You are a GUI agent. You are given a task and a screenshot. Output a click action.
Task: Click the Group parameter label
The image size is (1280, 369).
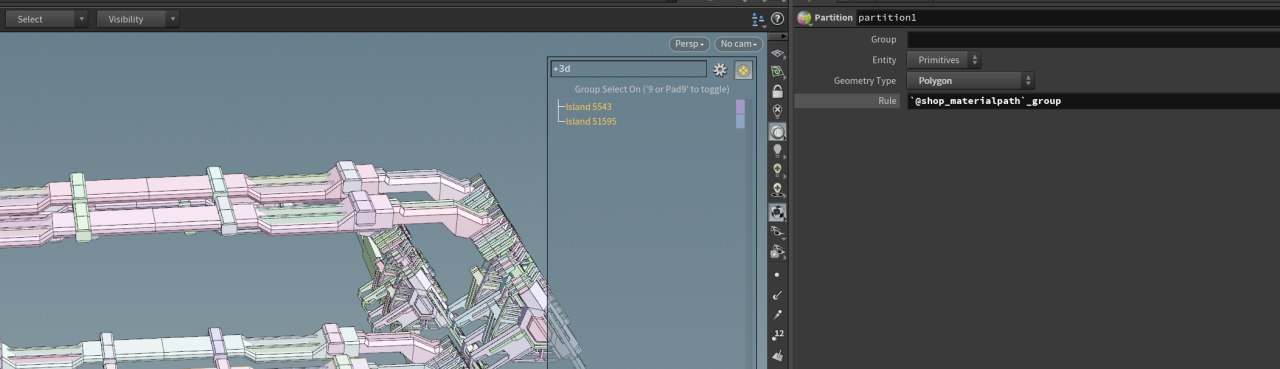883,39
